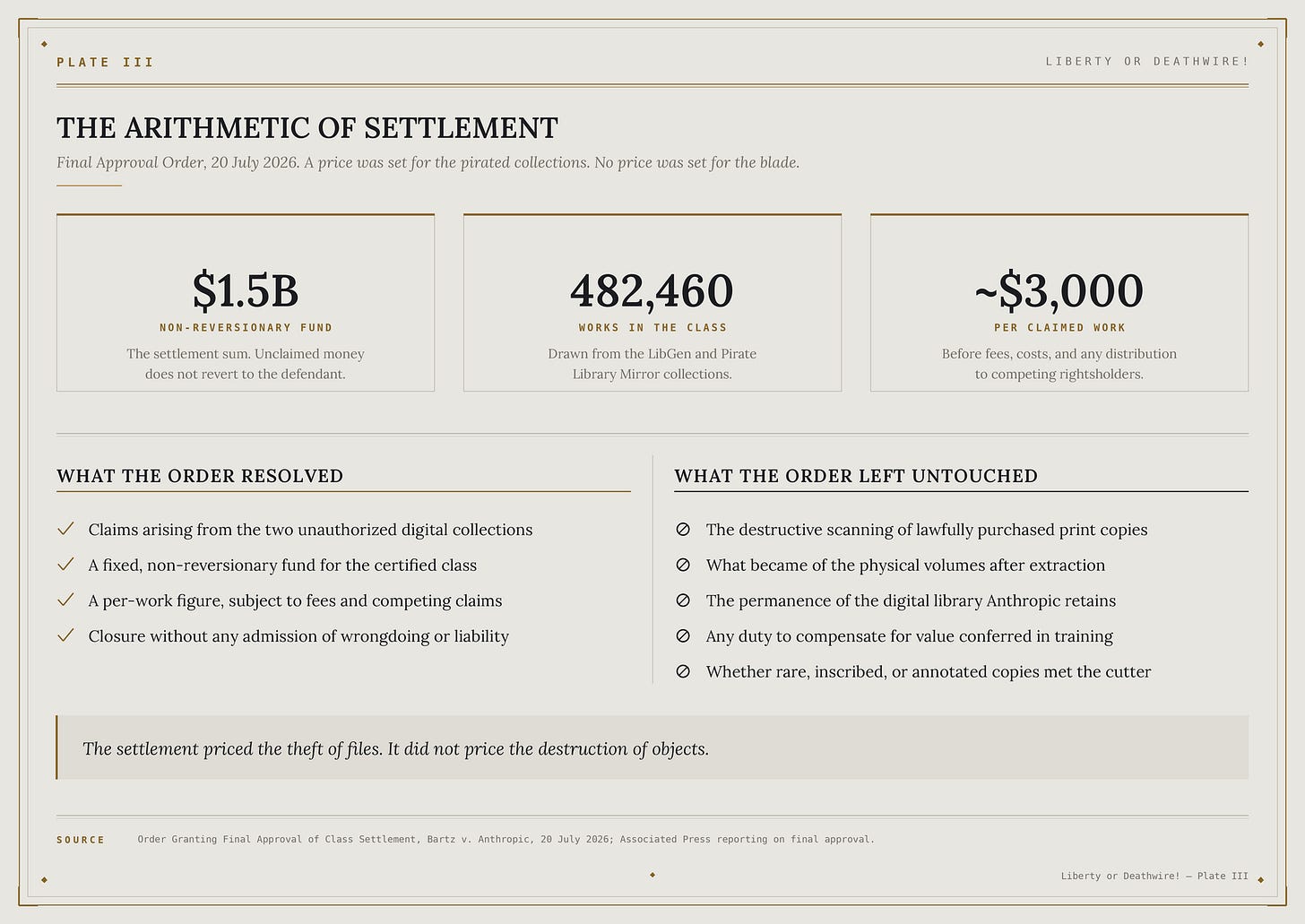
Task: Click the What the Order Resolved heading
Action: (x=200, y=476)
